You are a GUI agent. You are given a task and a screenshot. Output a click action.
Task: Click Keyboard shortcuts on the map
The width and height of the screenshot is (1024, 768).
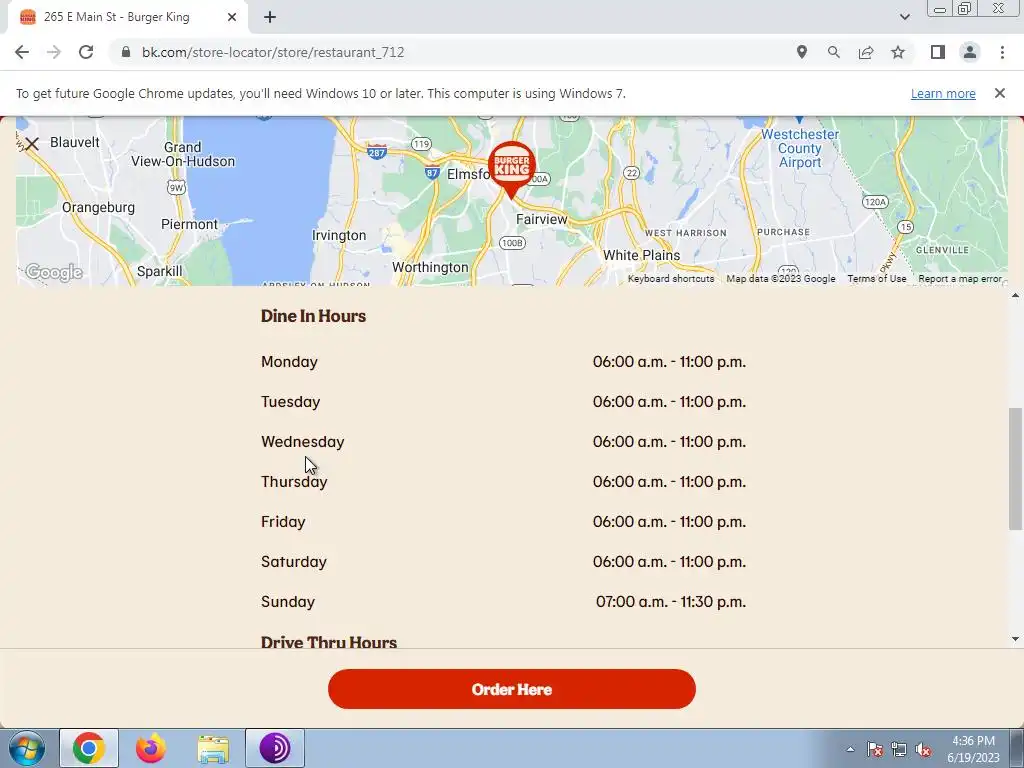(x=671, y=279)
